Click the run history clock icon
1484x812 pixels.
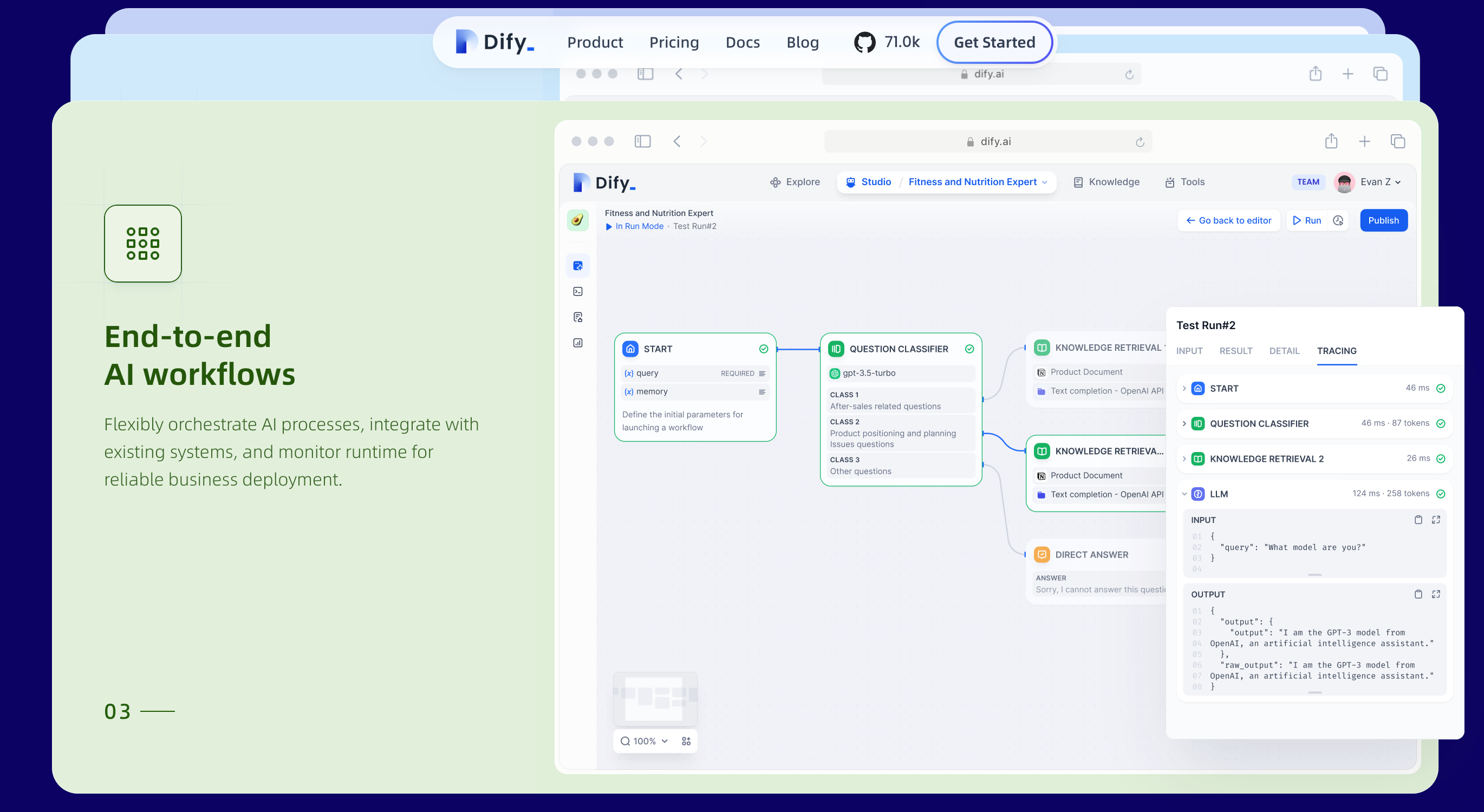click(x=1338, y=220)
